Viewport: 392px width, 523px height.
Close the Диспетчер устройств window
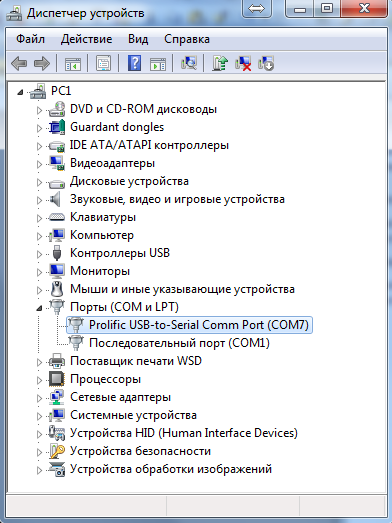[365, 8]
